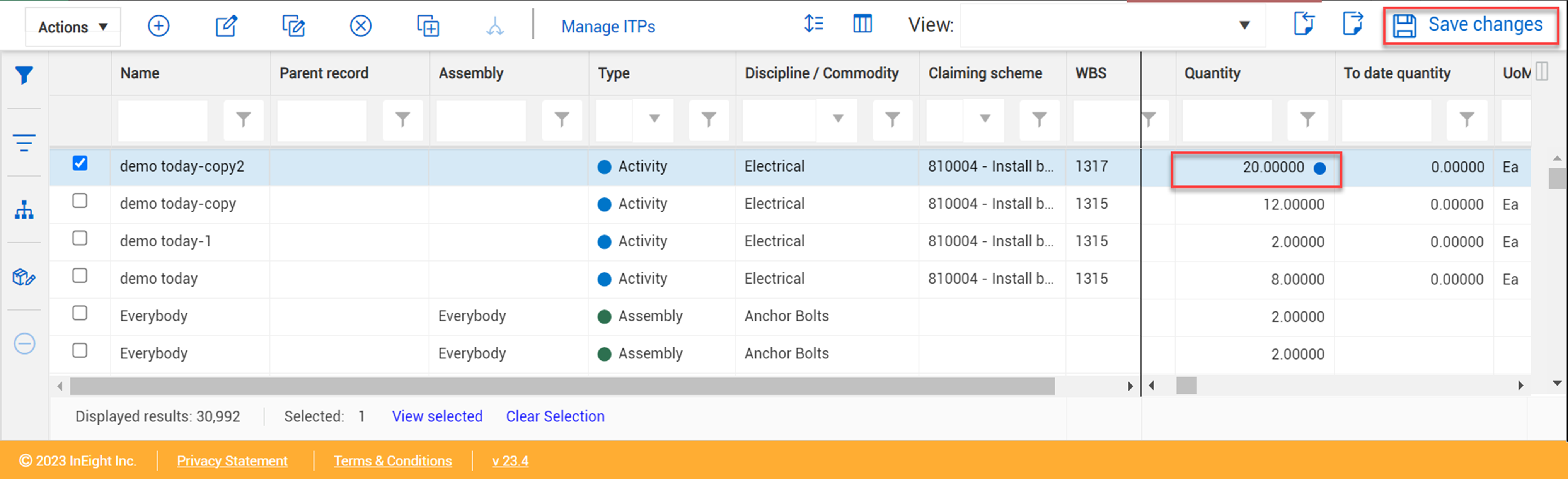Click the row height adjust icon
This screenshot has height=479, width=1568.
coord(813,24)
